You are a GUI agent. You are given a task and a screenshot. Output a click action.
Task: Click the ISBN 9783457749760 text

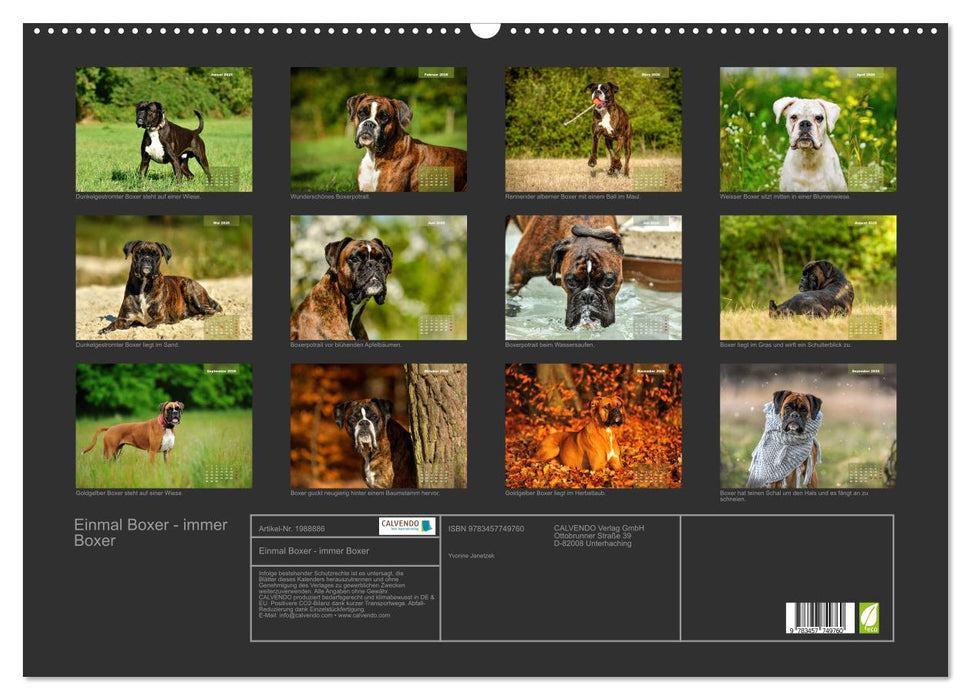(x=486, y=528)
